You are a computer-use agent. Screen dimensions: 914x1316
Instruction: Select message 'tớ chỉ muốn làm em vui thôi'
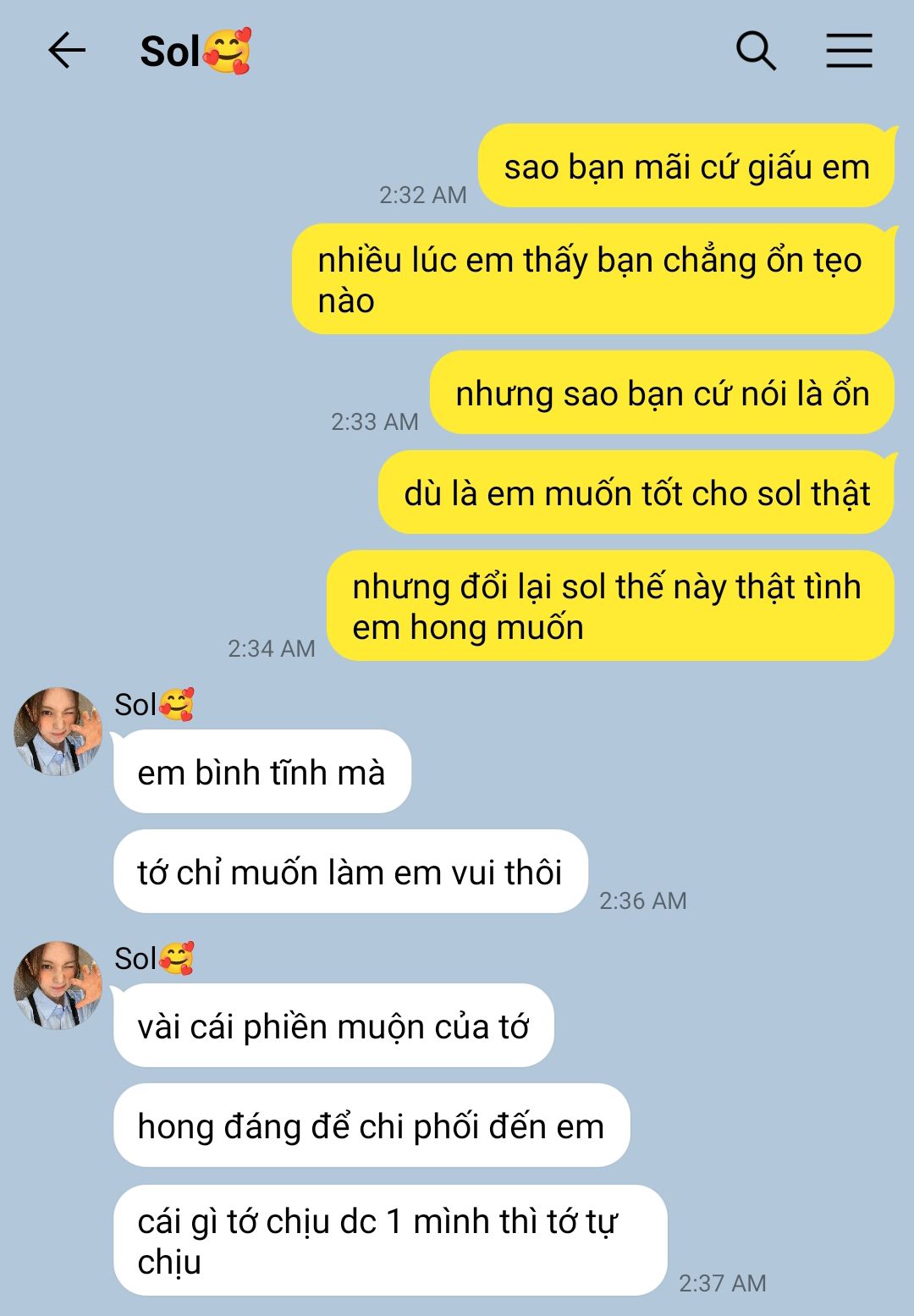pos(350,872)
